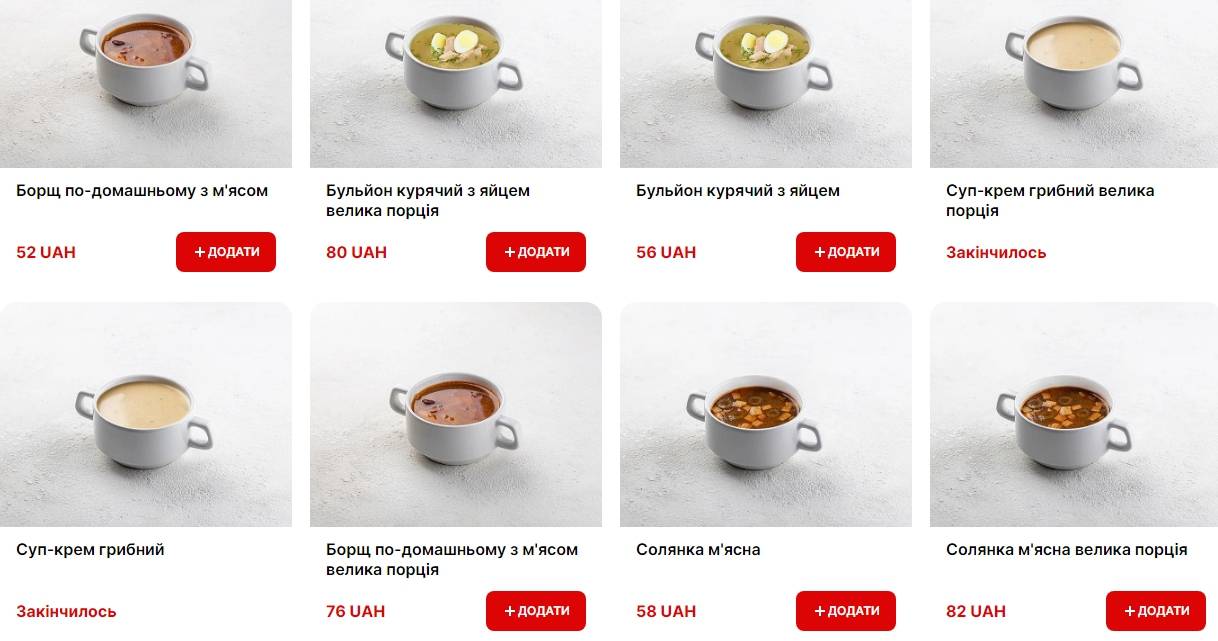Open the Суп-крем грибний велика порція title

tap(1050, 200)
